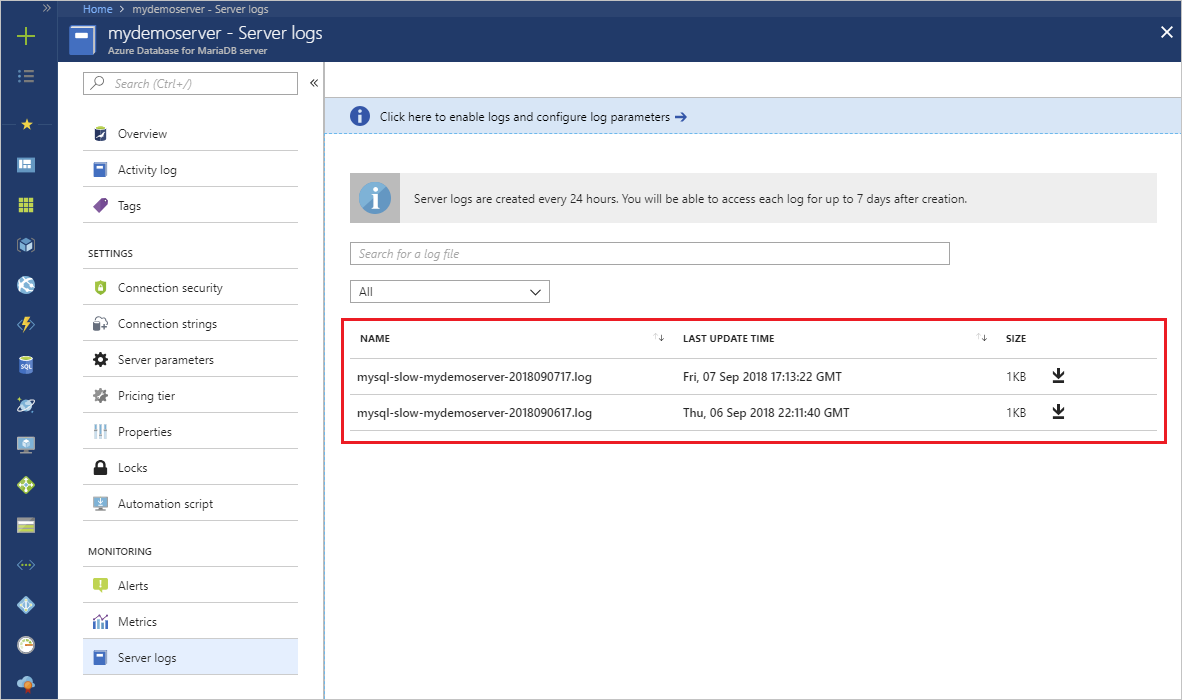Open the All log filter dropdown
This screenshot has height=700, width=1182.
pos(450,292)
